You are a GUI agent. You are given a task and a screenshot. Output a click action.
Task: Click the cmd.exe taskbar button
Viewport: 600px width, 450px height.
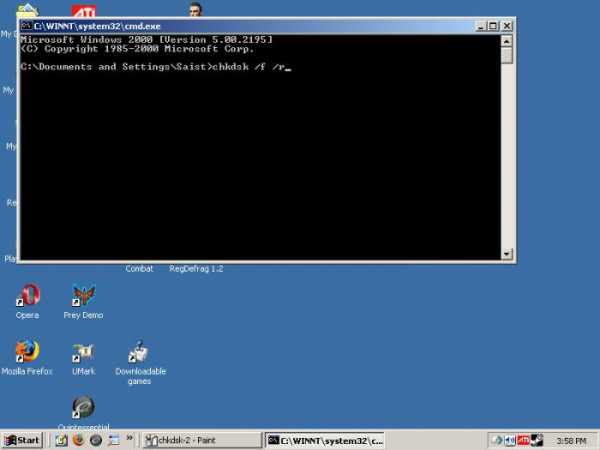[x=325, y=440]
